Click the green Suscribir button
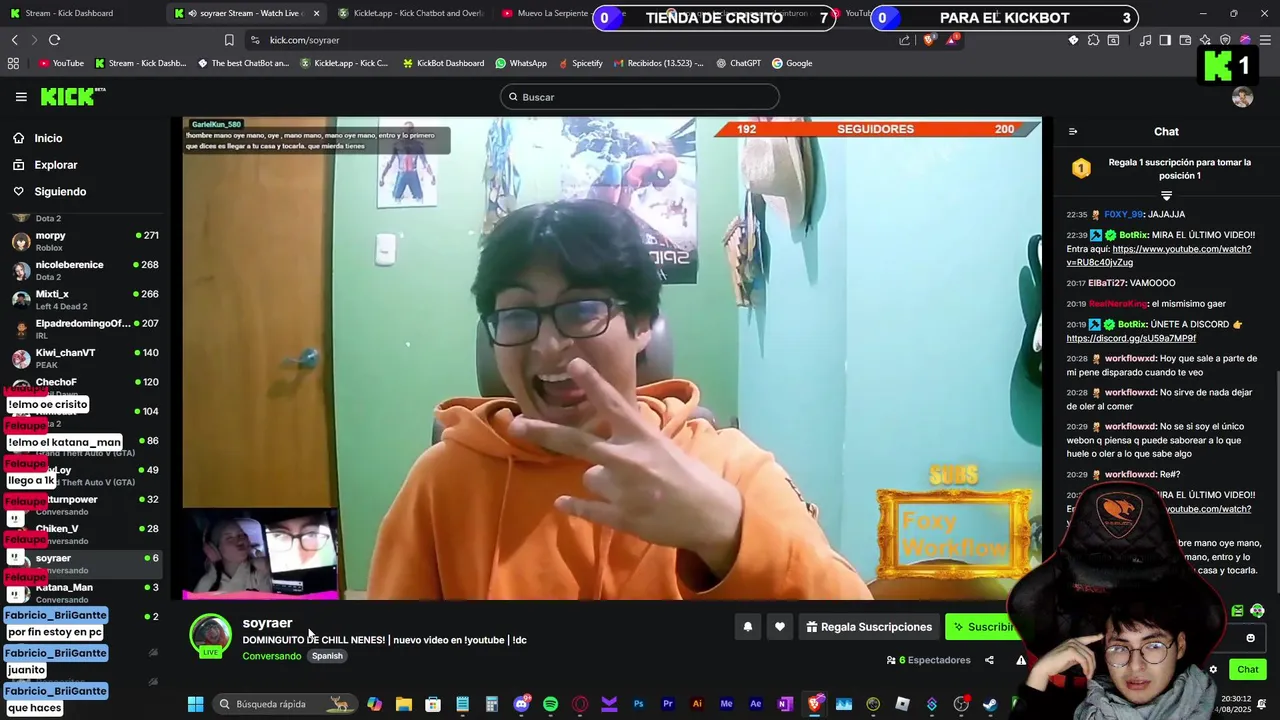The image size is (1280, 720). (x=983, y=627)
